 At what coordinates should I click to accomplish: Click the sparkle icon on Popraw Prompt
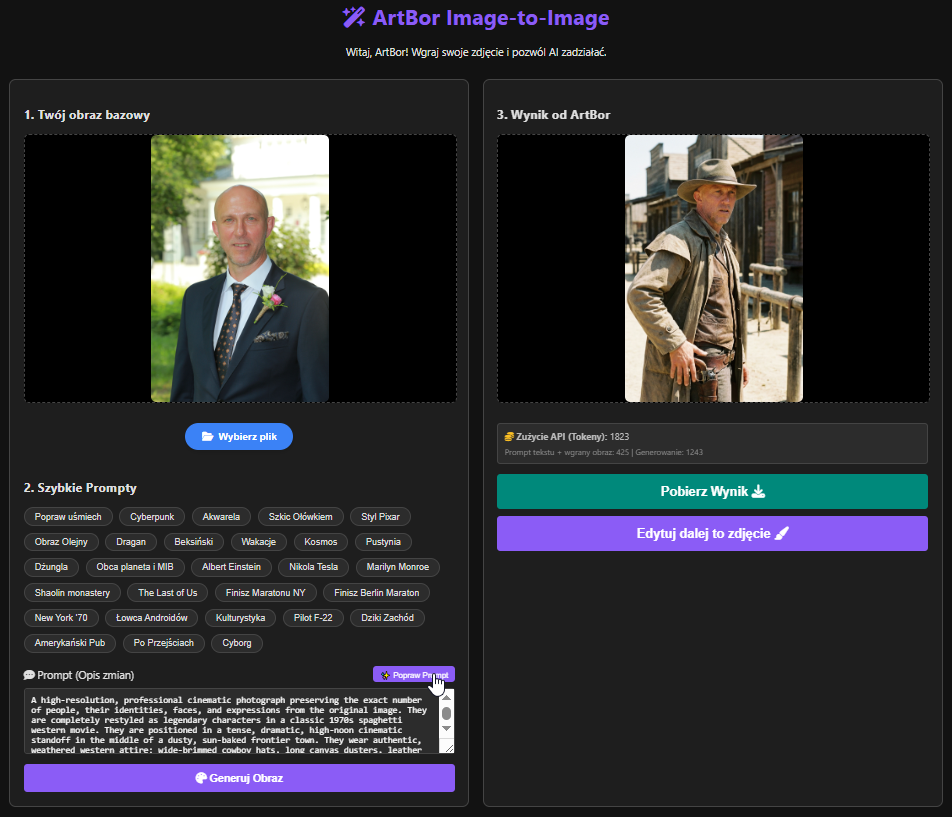385,675
